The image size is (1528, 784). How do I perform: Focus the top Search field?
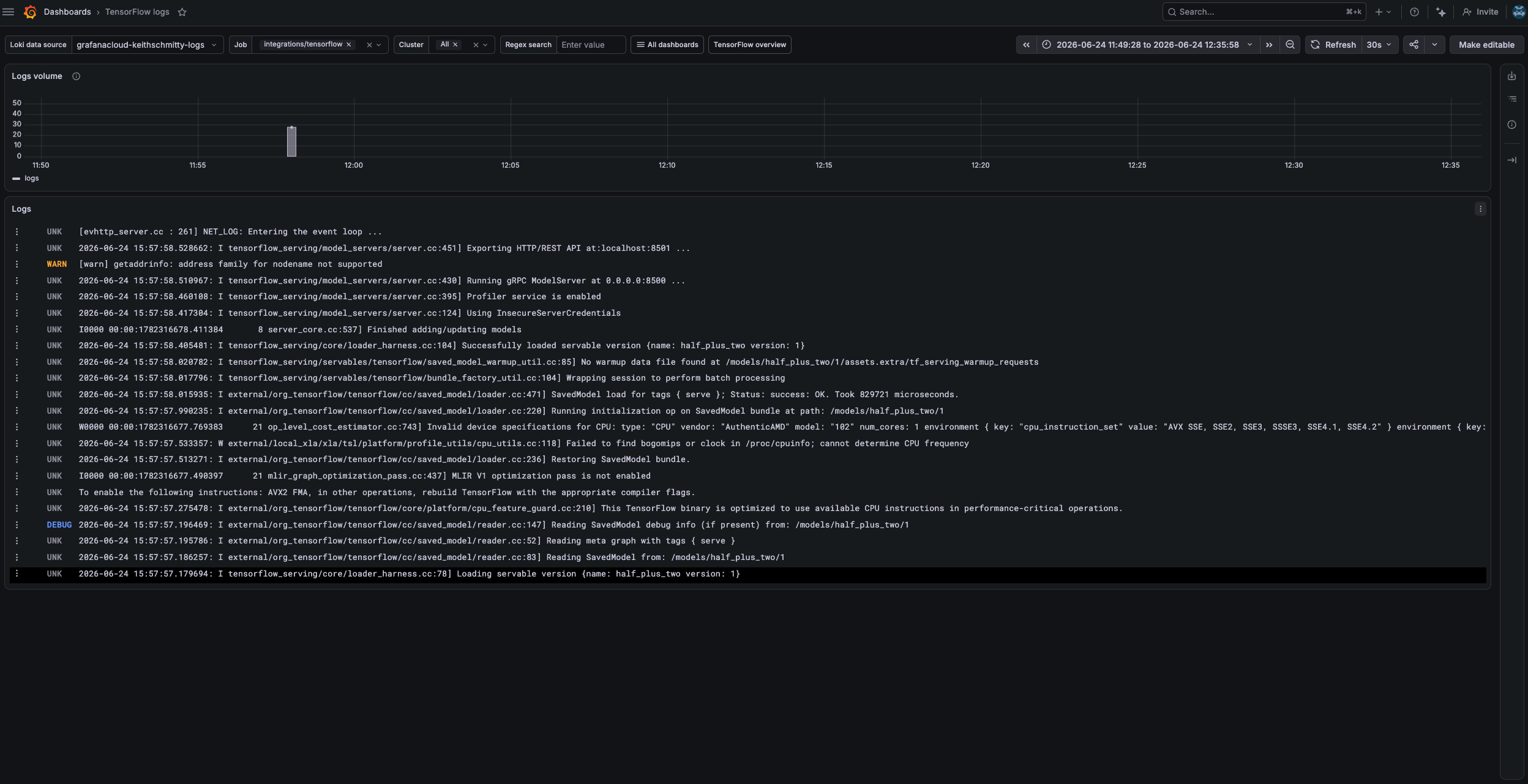pos(1264,12)
